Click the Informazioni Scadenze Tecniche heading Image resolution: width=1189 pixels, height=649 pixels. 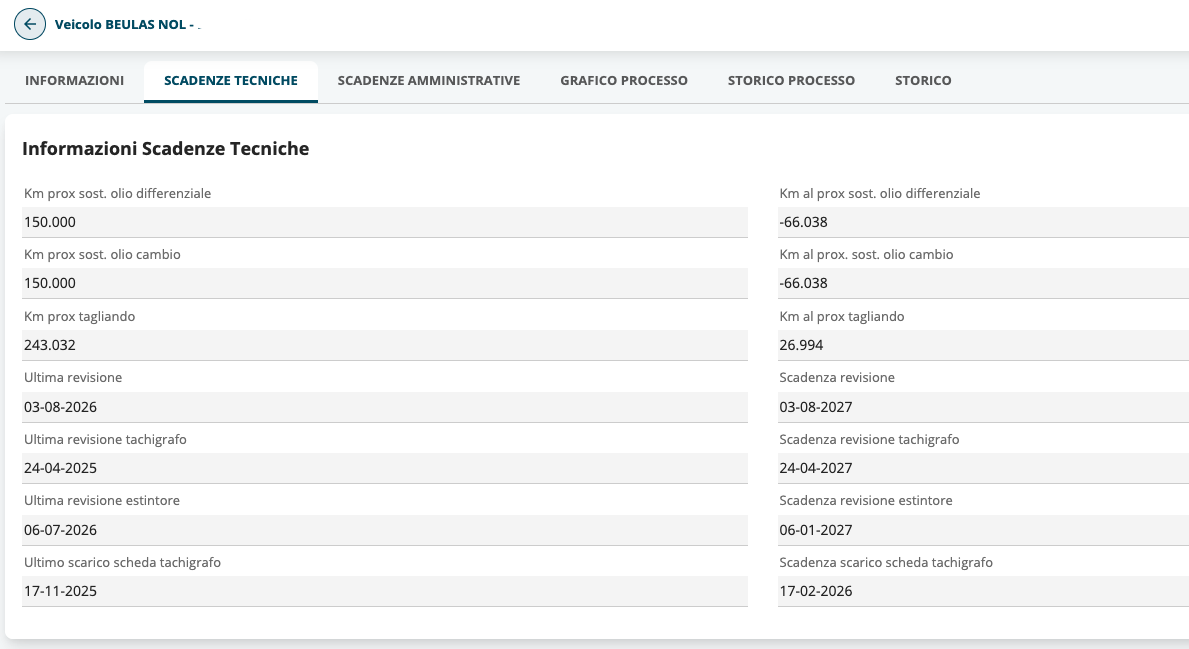(x=165, y=149)
